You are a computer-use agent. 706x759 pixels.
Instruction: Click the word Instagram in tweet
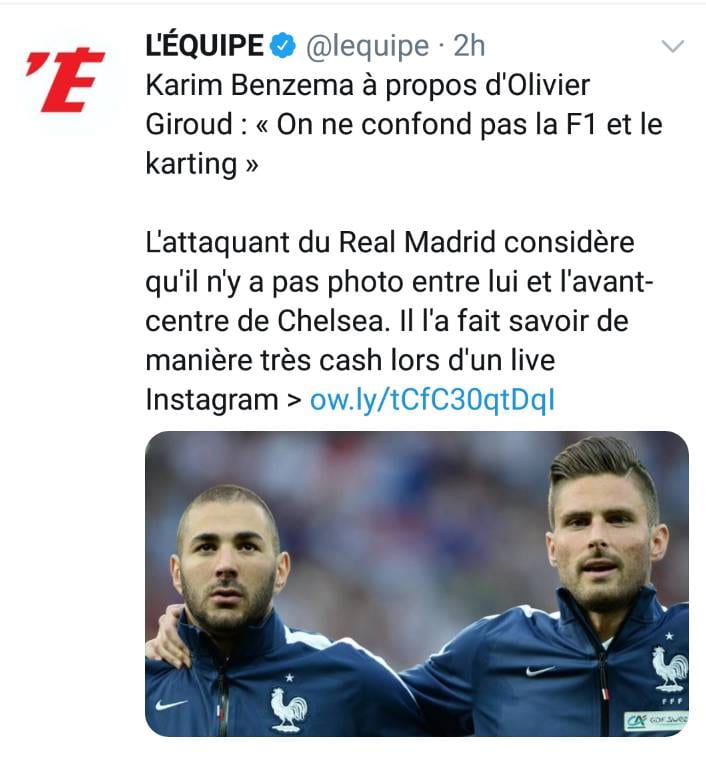212,400
